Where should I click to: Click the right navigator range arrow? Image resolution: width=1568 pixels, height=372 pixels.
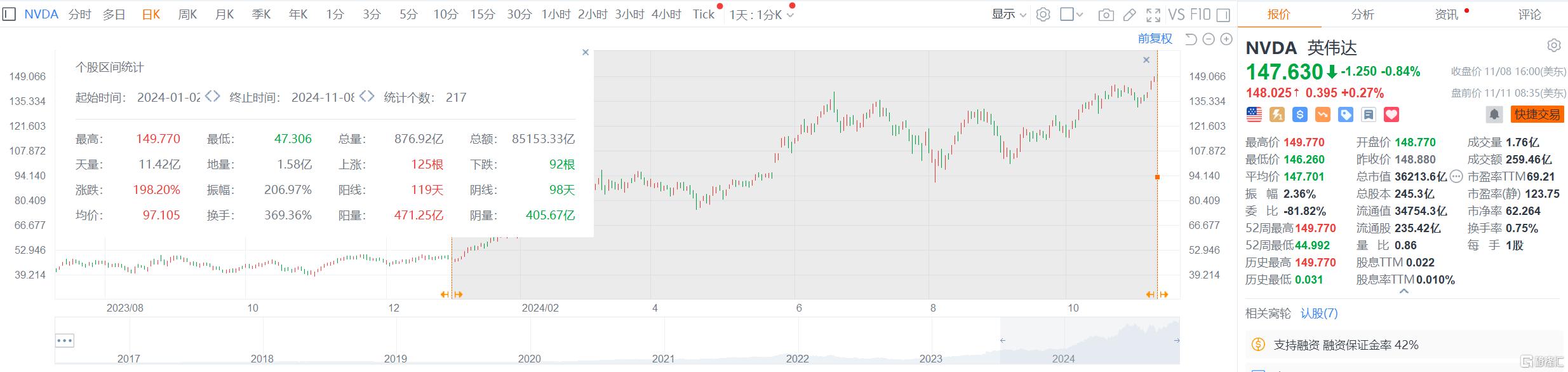[x=1177, y=341]
